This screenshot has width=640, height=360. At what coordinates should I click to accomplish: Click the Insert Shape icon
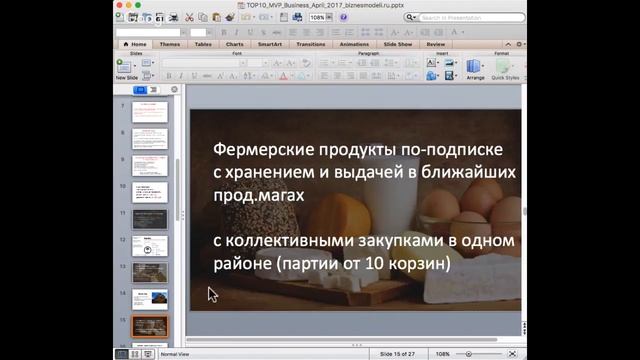tap(431, 76)
